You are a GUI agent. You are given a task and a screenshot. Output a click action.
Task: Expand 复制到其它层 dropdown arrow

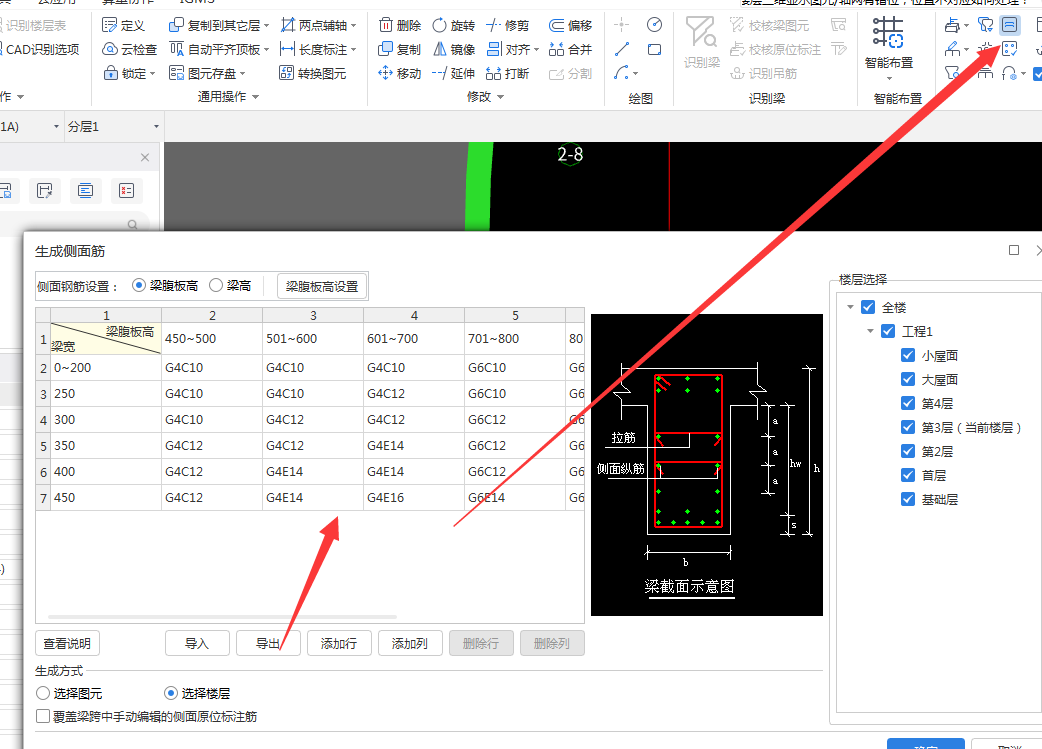[266, 26]
